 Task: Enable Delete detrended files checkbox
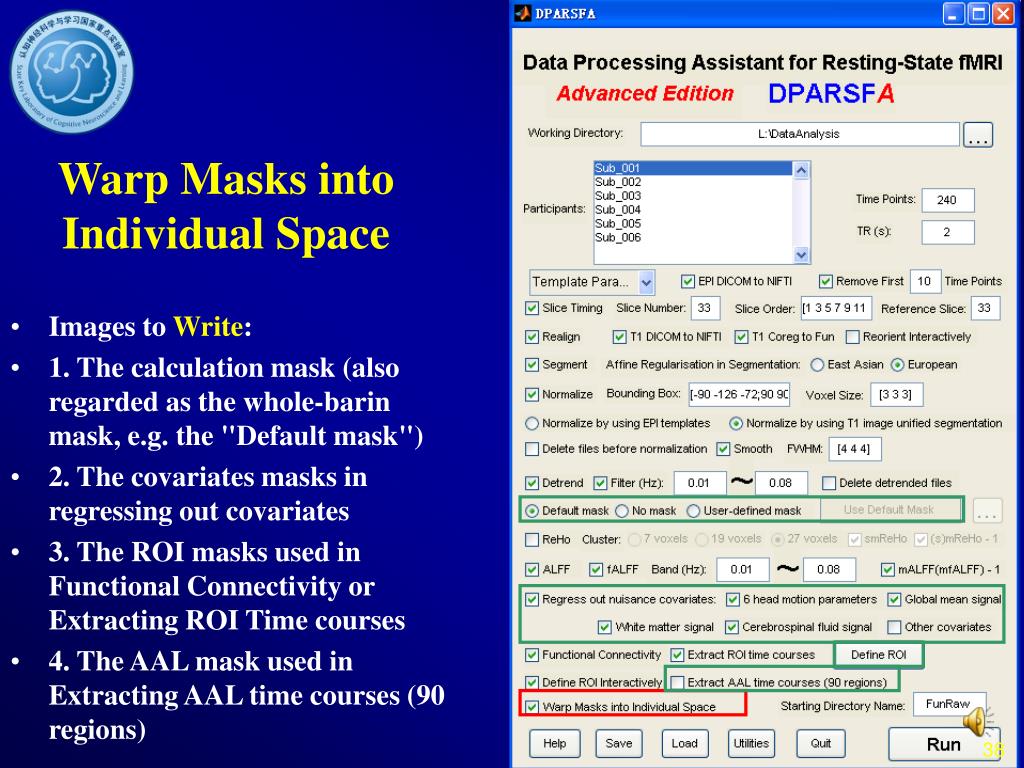coord(829,483)
